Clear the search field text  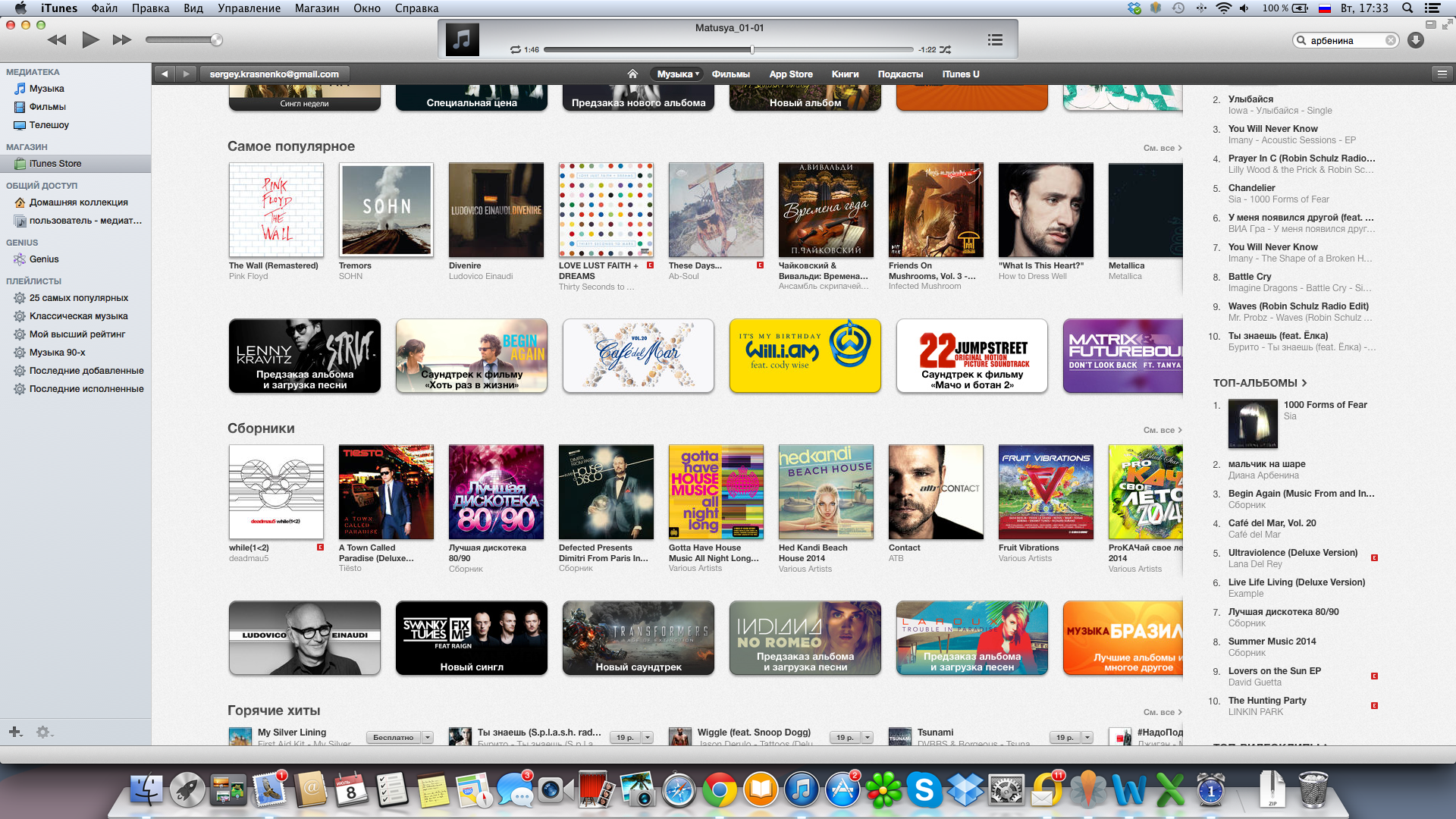[1390, 41]
